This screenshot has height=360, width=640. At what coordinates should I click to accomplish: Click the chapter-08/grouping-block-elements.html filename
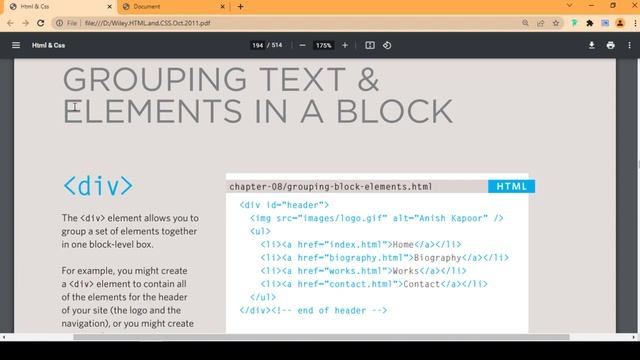click(331, 187)
